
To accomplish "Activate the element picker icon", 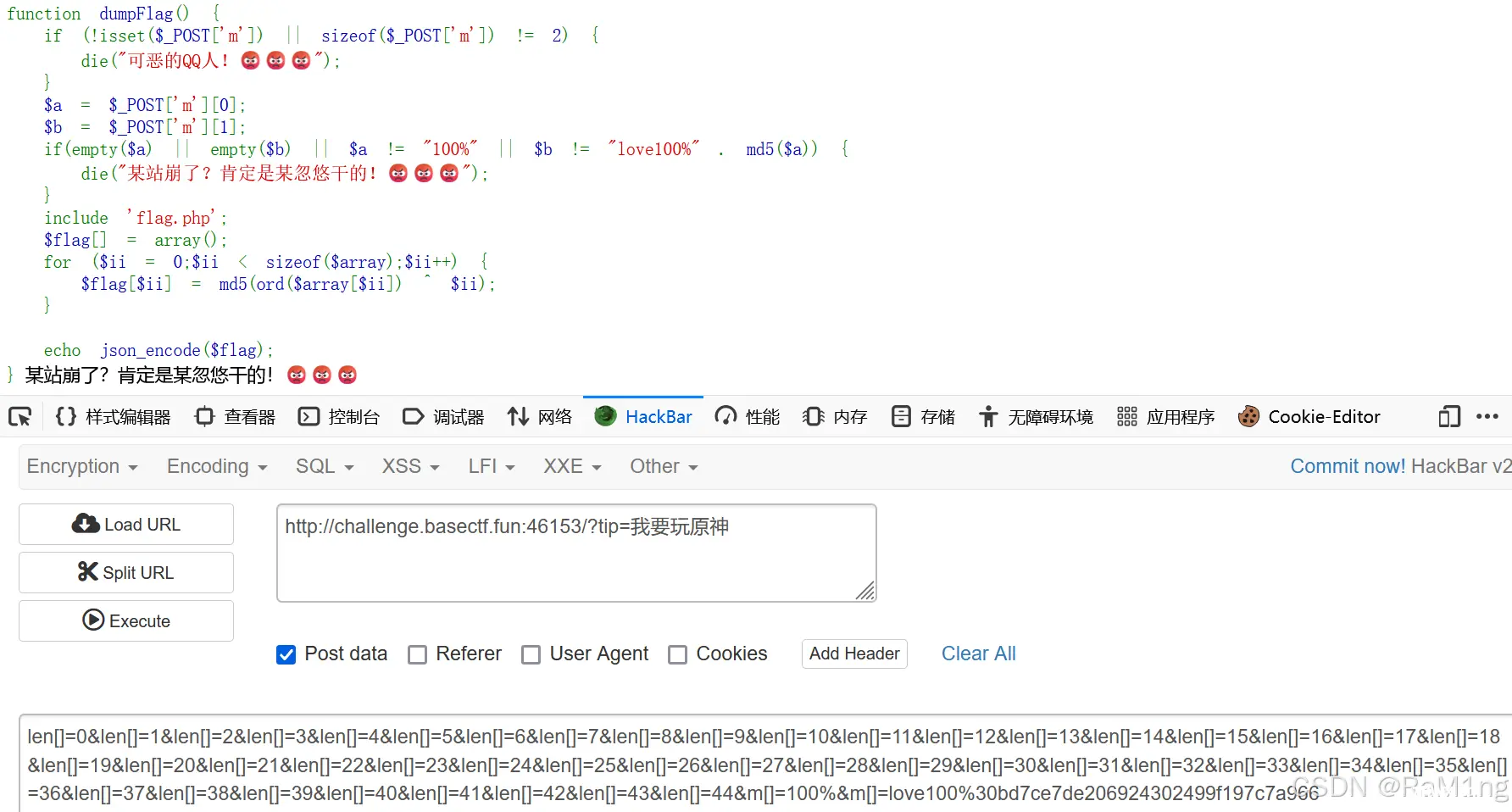I will click(20, 417).
